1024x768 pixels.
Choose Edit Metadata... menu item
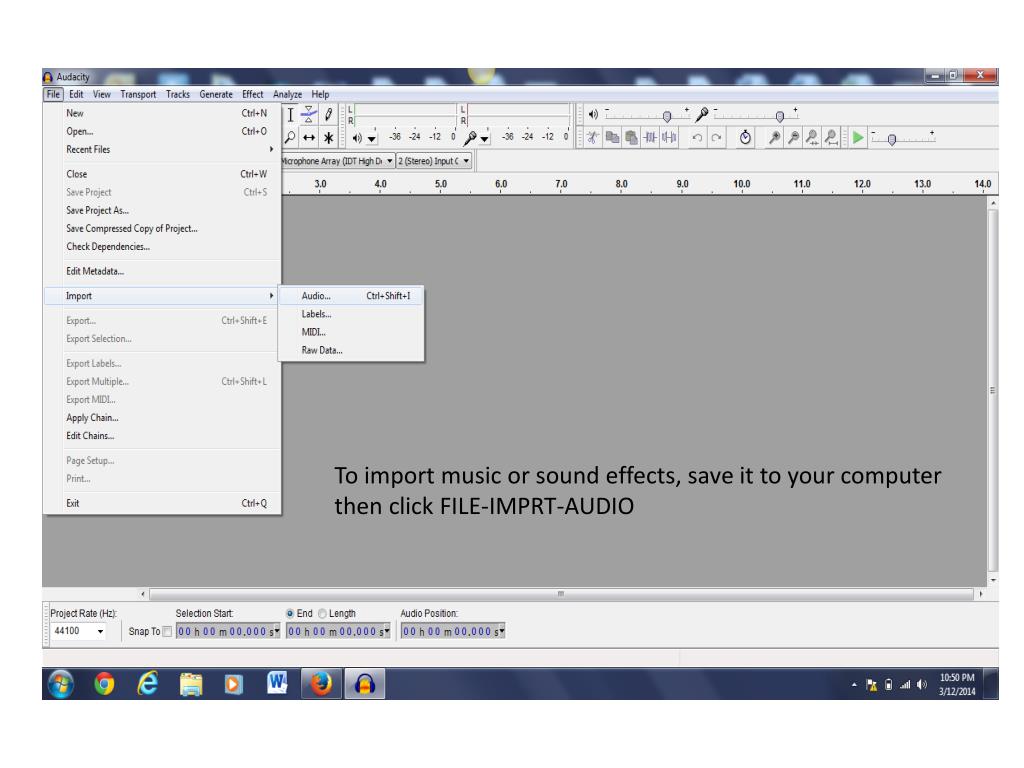(162, 271)
